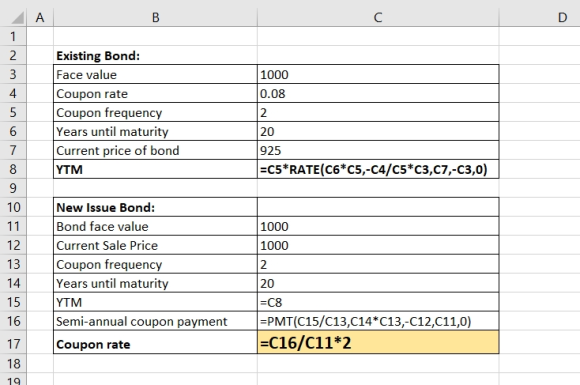Select column D header
This screenshot has width=580, height=385.
562,17
